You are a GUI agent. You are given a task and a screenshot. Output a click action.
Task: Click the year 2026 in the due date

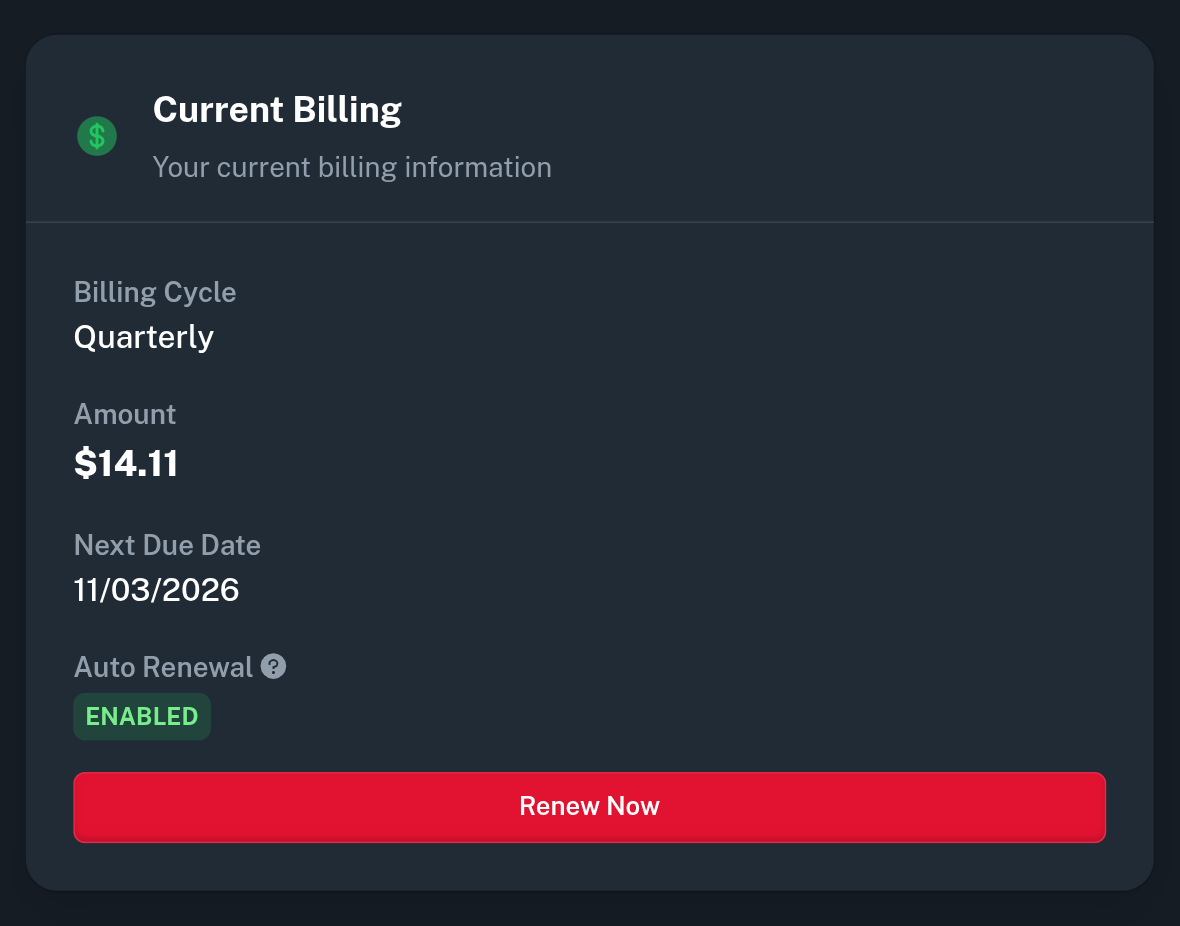click(x=203, y=590)
